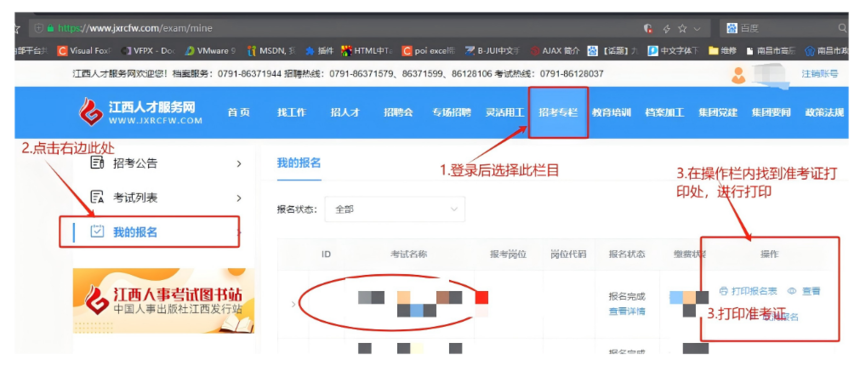Click the 考试名称 column header
Screen dimensions: 860x383
tap(409, 254)
